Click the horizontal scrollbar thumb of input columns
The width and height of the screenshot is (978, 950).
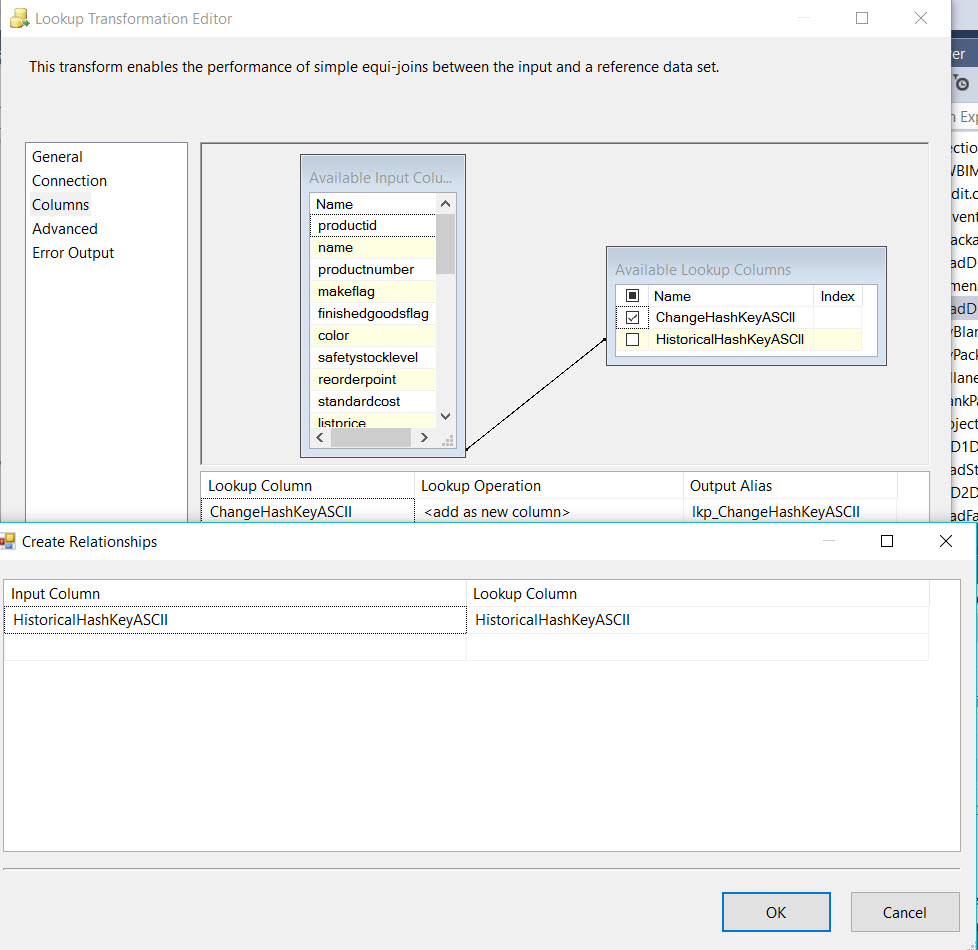pos(370,438)
